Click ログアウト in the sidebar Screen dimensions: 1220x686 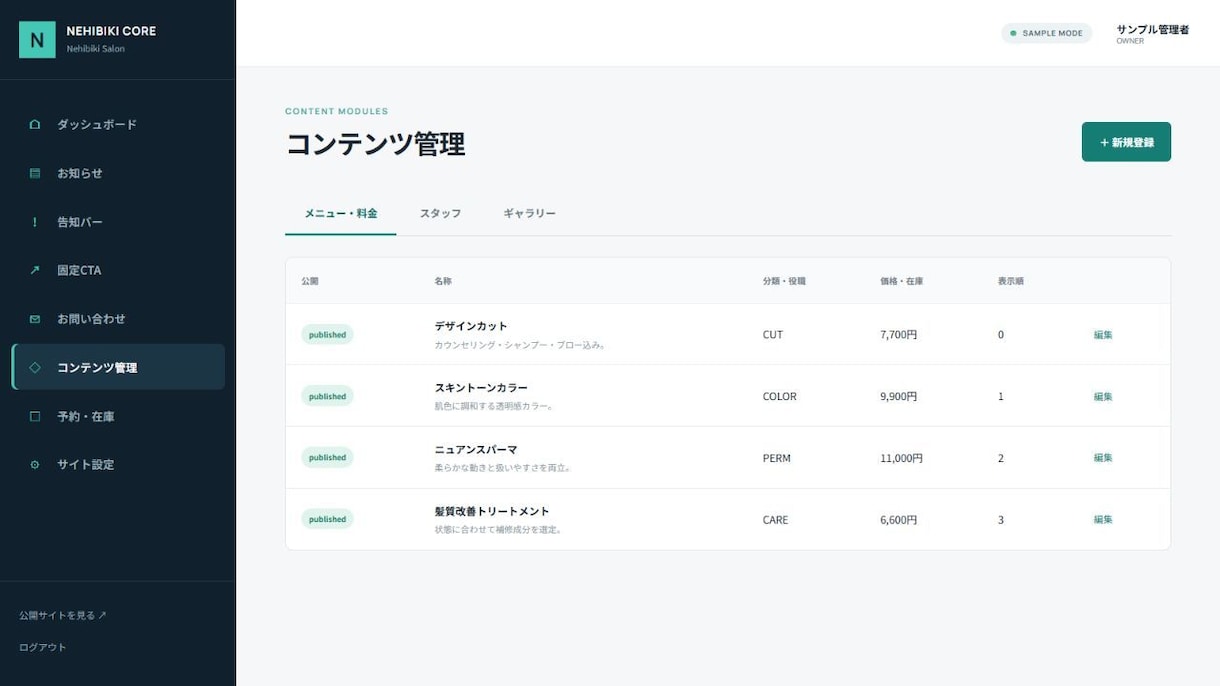[x=43, y=647]
